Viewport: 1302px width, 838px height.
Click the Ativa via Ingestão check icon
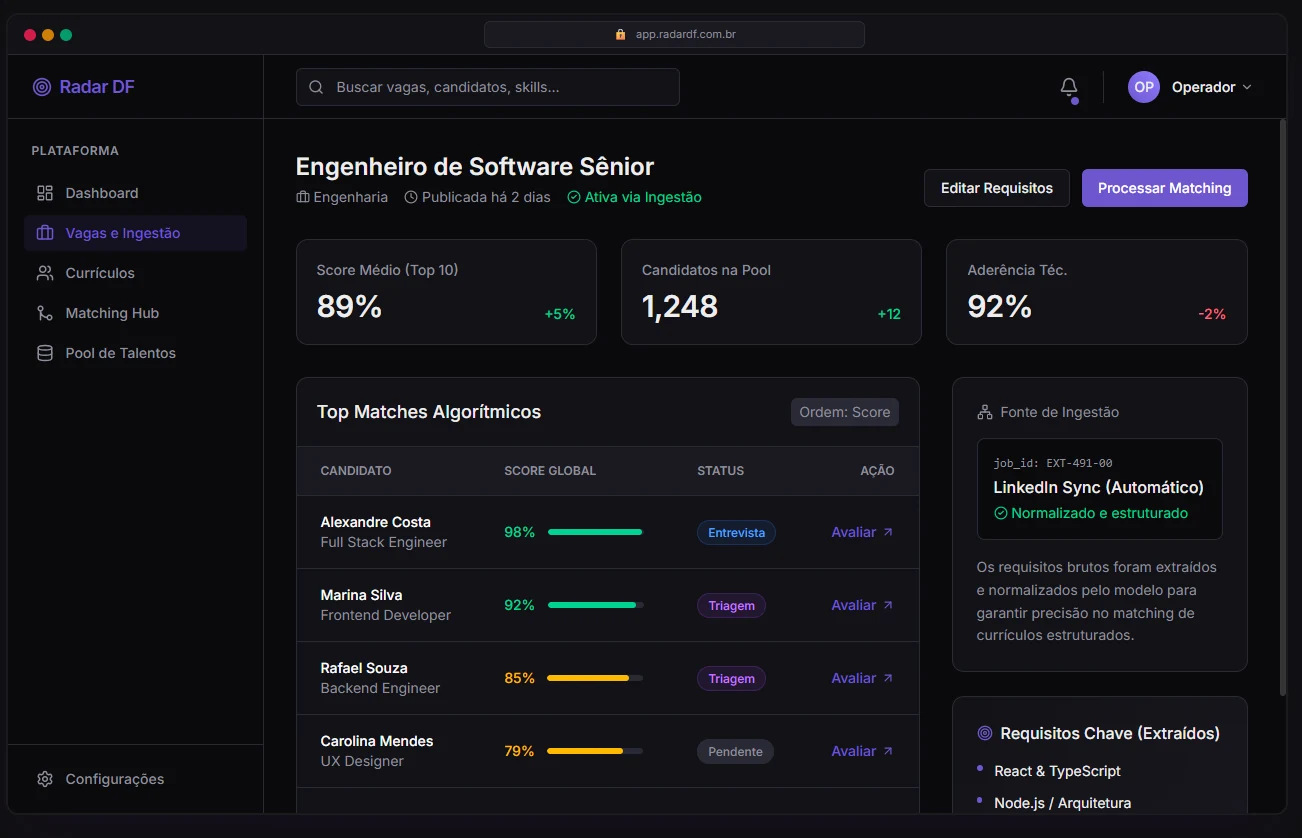tap(574, 197)
